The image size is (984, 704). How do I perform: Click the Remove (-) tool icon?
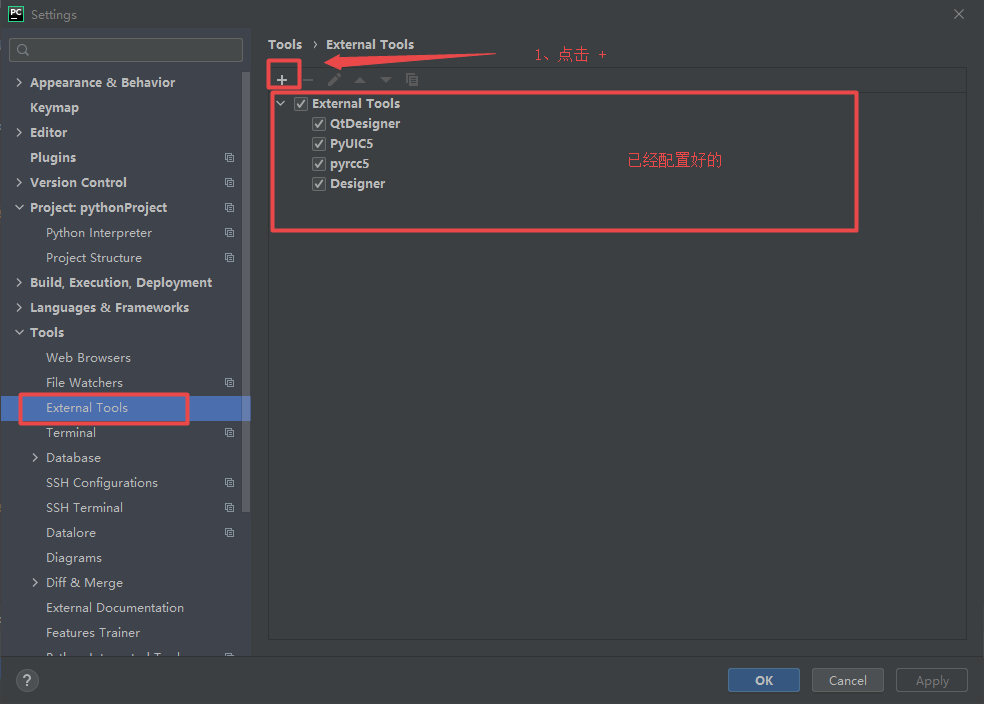coord(308,79)
